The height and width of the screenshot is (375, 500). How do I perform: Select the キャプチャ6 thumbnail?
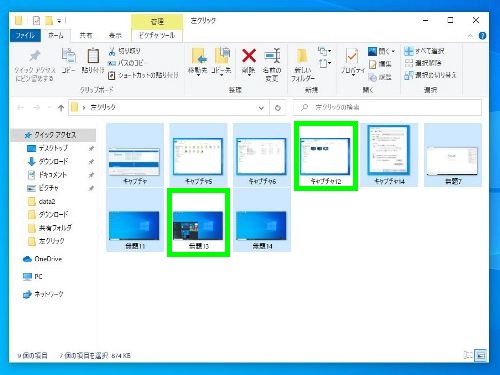point(262,155)
